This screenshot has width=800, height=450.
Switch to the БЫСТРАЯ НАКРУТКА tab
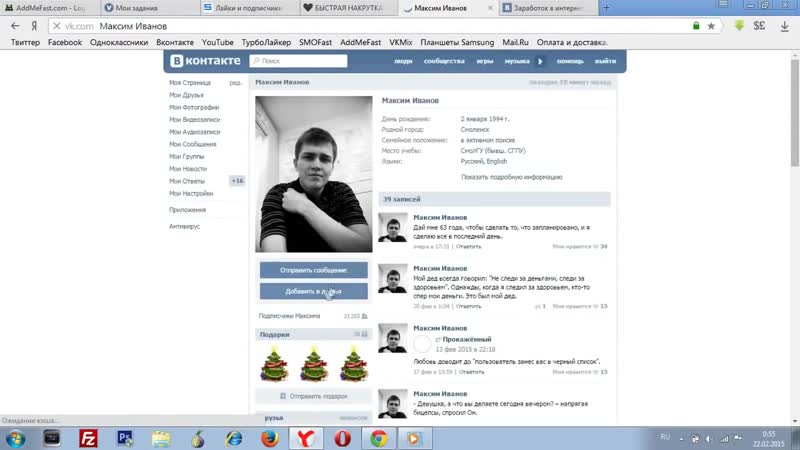tap(348, 8)
